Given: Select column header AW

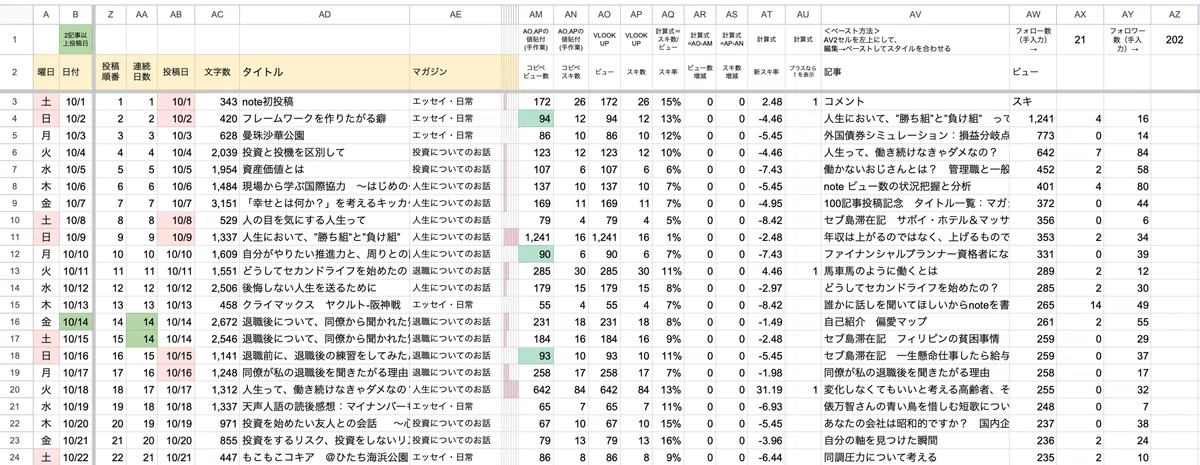Looking at the screenshot, I should click(x=1033, y=15).
